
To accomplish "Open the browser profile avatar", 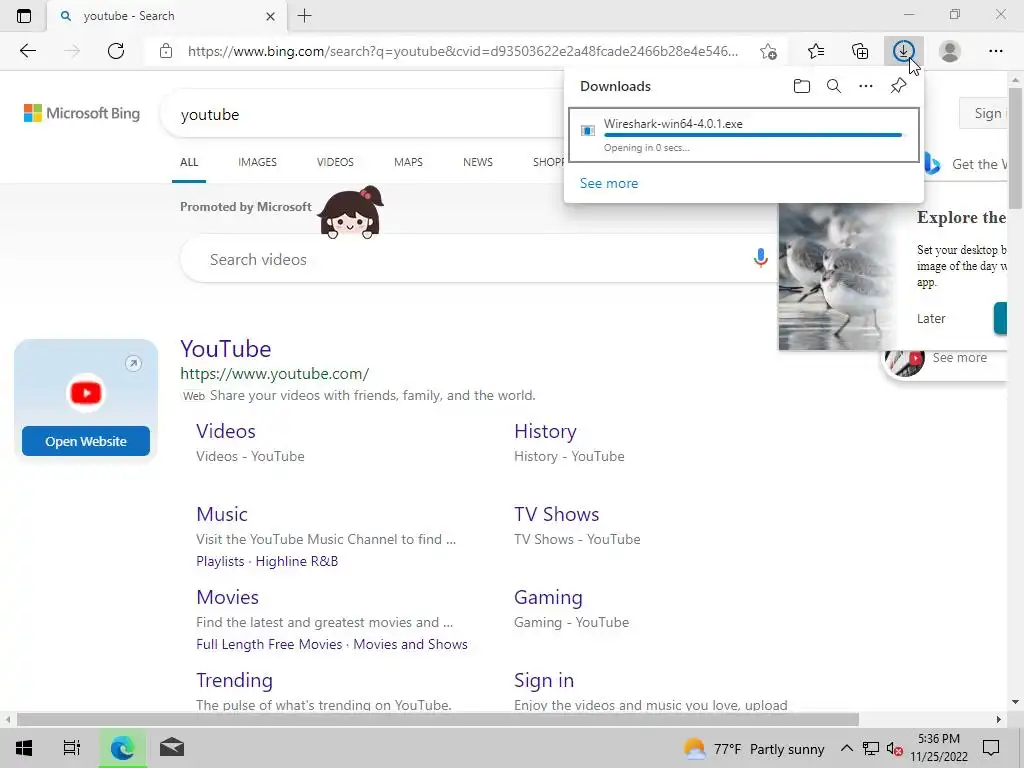I will pyautogui.click(x=950, y=51).
